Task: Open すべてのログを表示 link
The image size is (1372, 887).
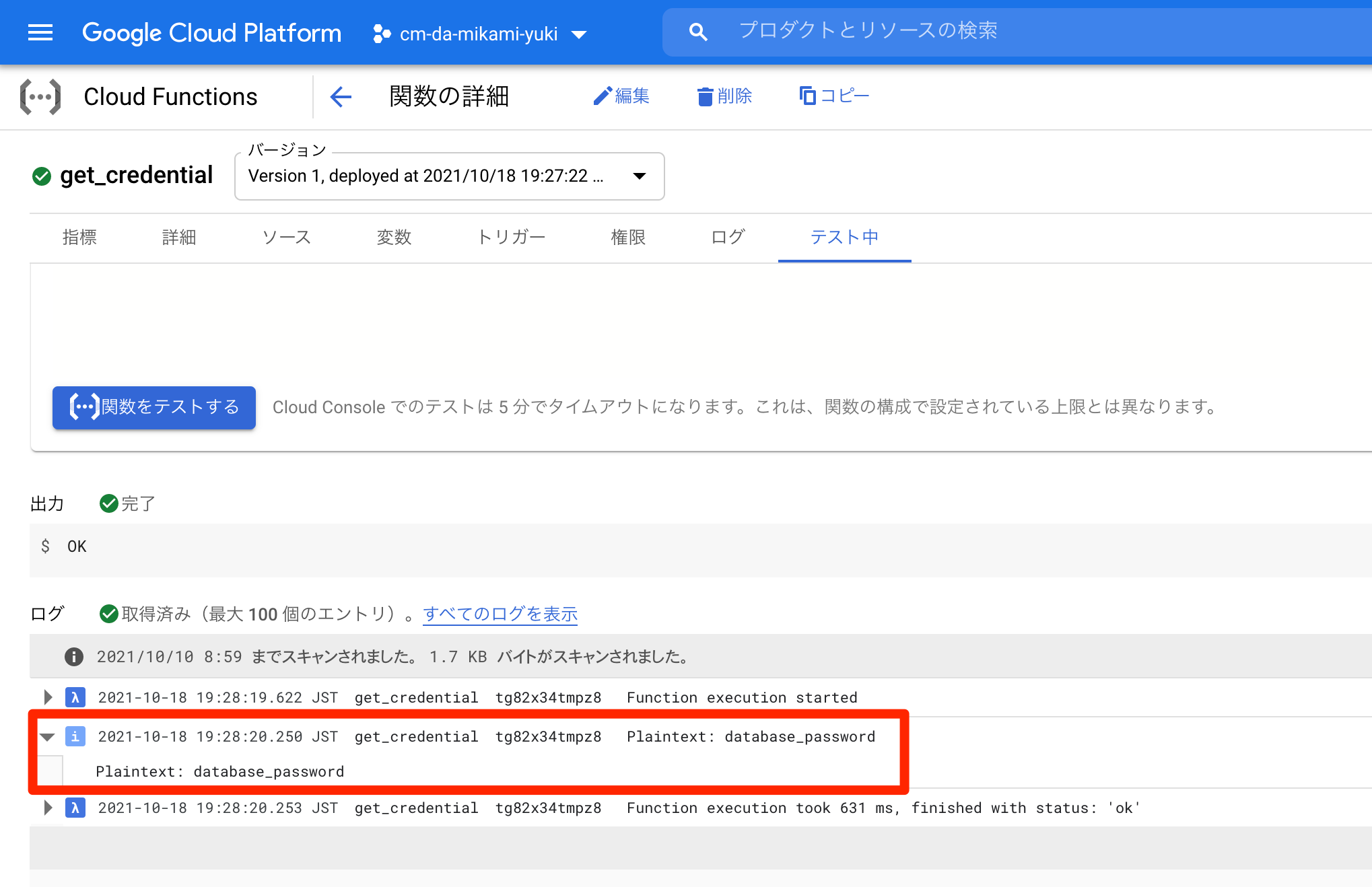Action: 500,613
